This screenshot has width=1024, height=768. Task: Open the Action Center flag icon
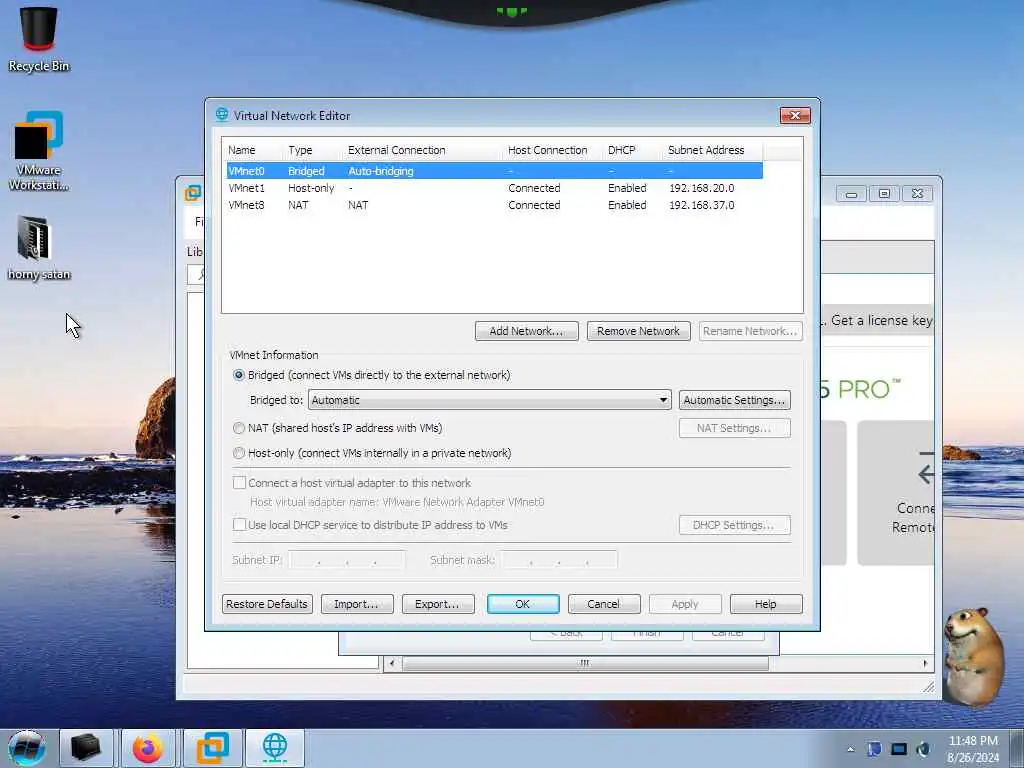[x=874, y=749]
